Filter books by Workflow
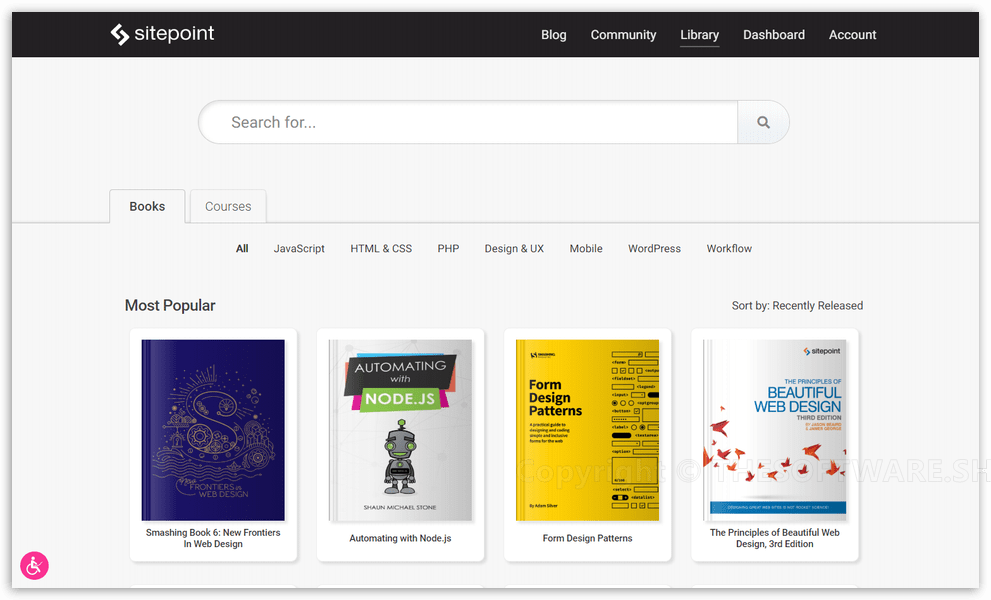 (729, 248)
